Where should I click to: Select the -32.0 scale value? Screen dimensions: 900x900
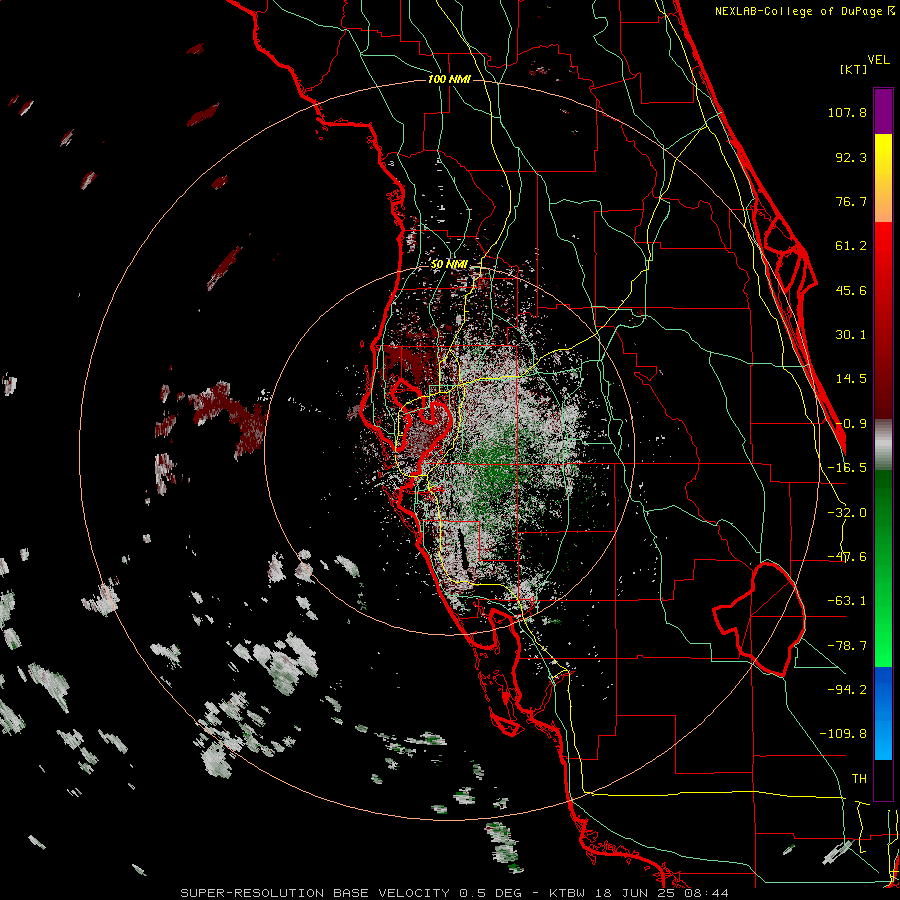pyautogui.click(x=847, y=513)
